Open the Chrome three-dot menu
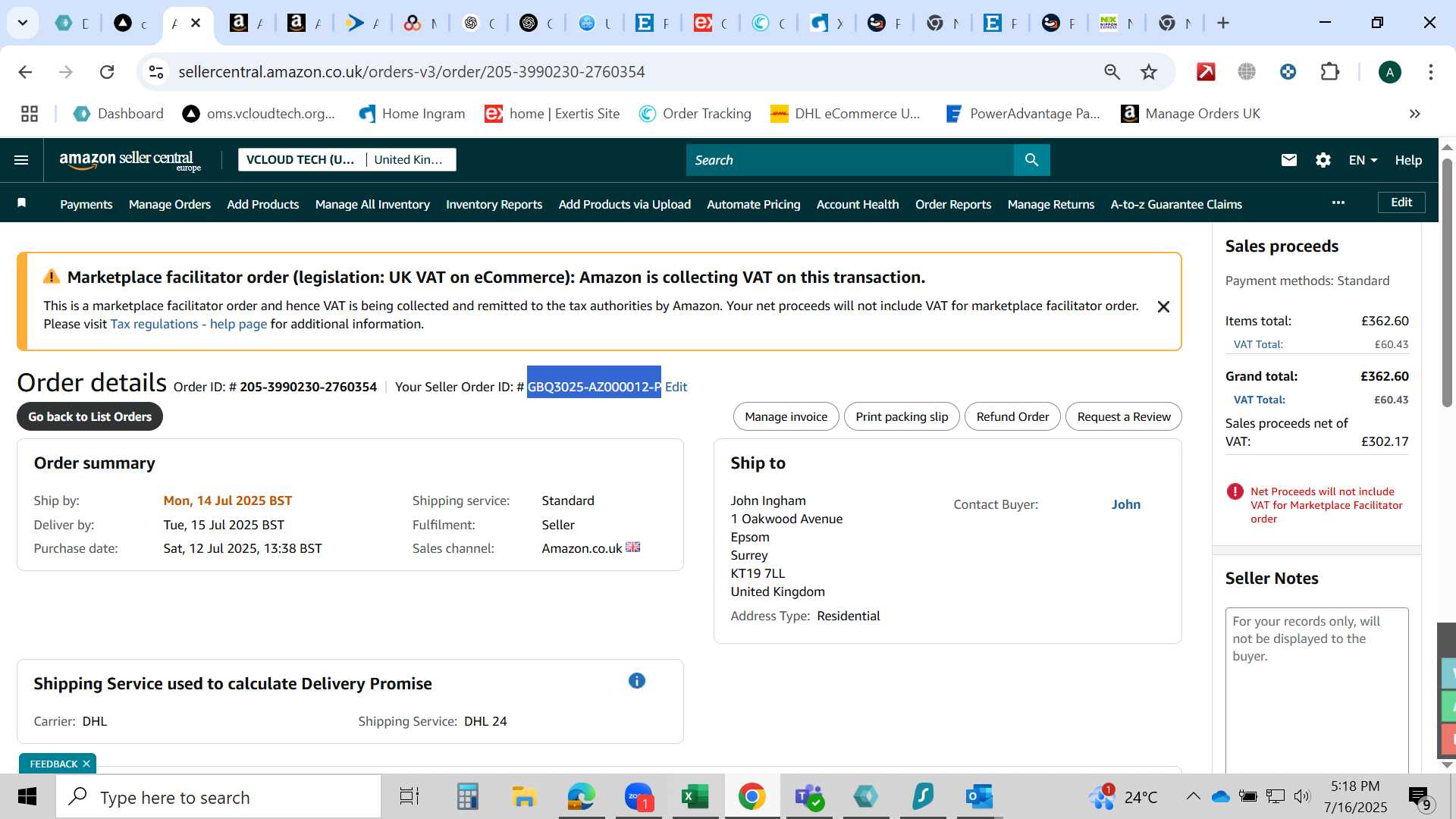 1430,72
